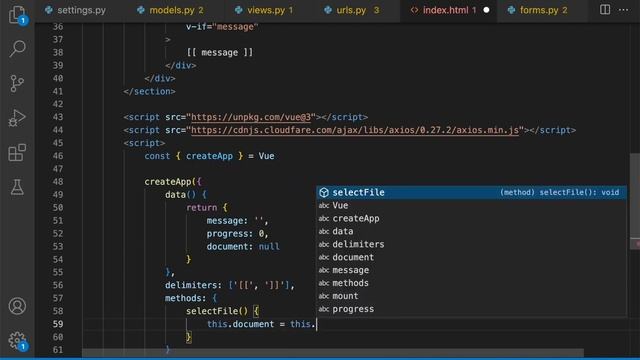The width and height of the screenshot is (640, 360).
Task: Choose the document suggestion
Action: click(x=471, y=257)
